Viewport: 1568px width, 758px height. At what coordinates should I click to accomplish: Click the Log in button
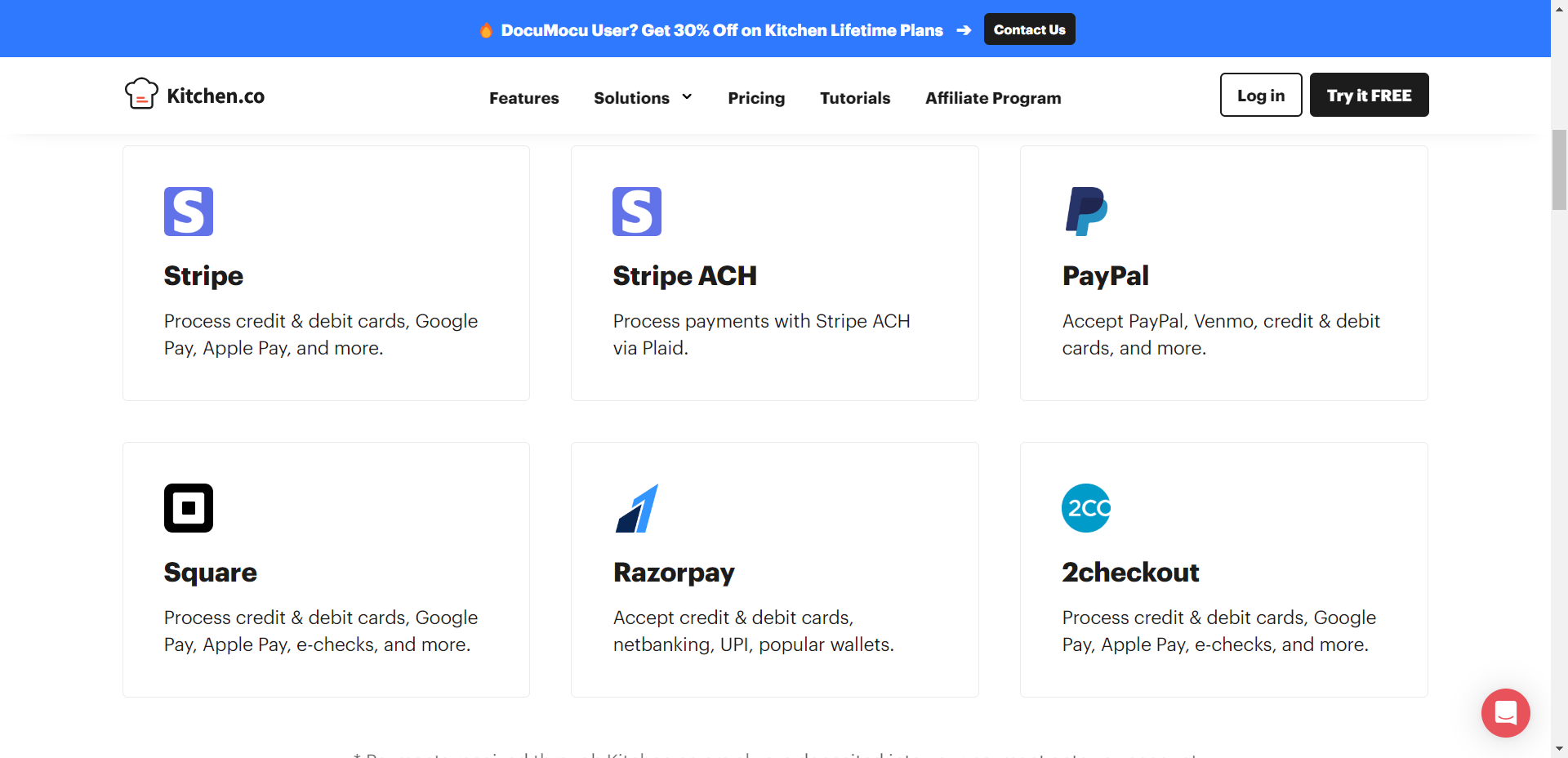coord(1261,95)
